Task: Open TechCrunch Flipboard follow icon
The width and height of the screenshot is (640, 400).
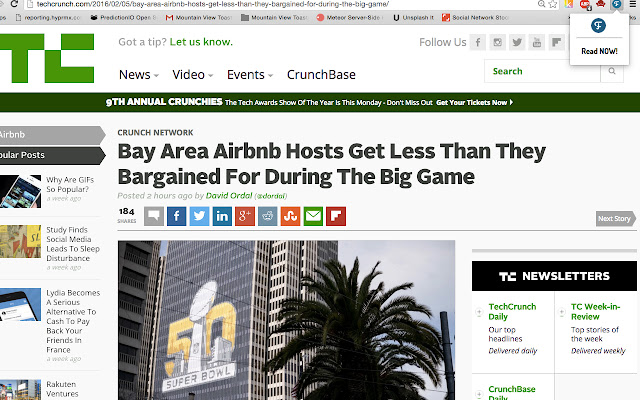Action: (x=556, y=42)
